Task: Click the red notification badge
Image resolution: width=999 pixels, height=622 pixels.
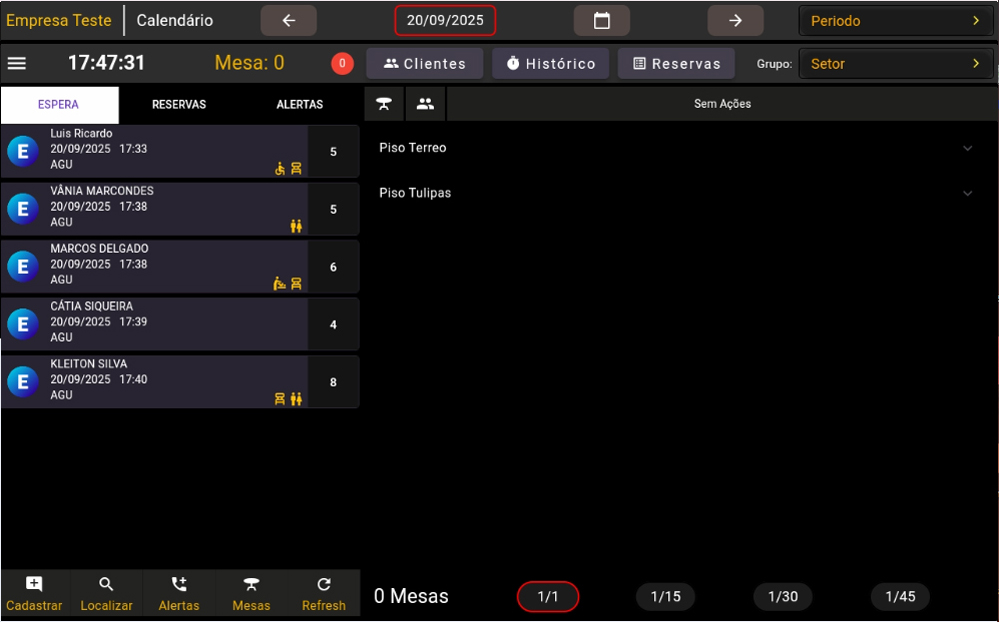Action: tap(342, 64)
